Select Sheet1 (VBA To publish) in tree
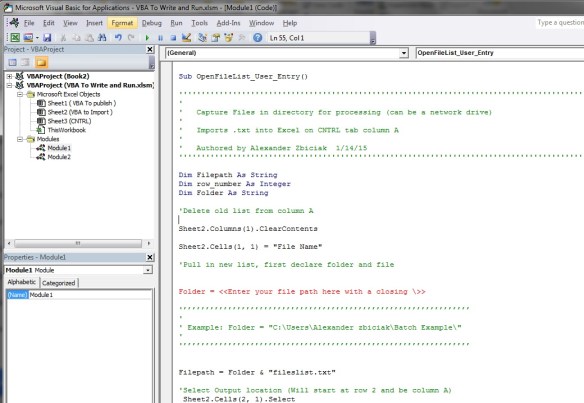 [82, 103]
